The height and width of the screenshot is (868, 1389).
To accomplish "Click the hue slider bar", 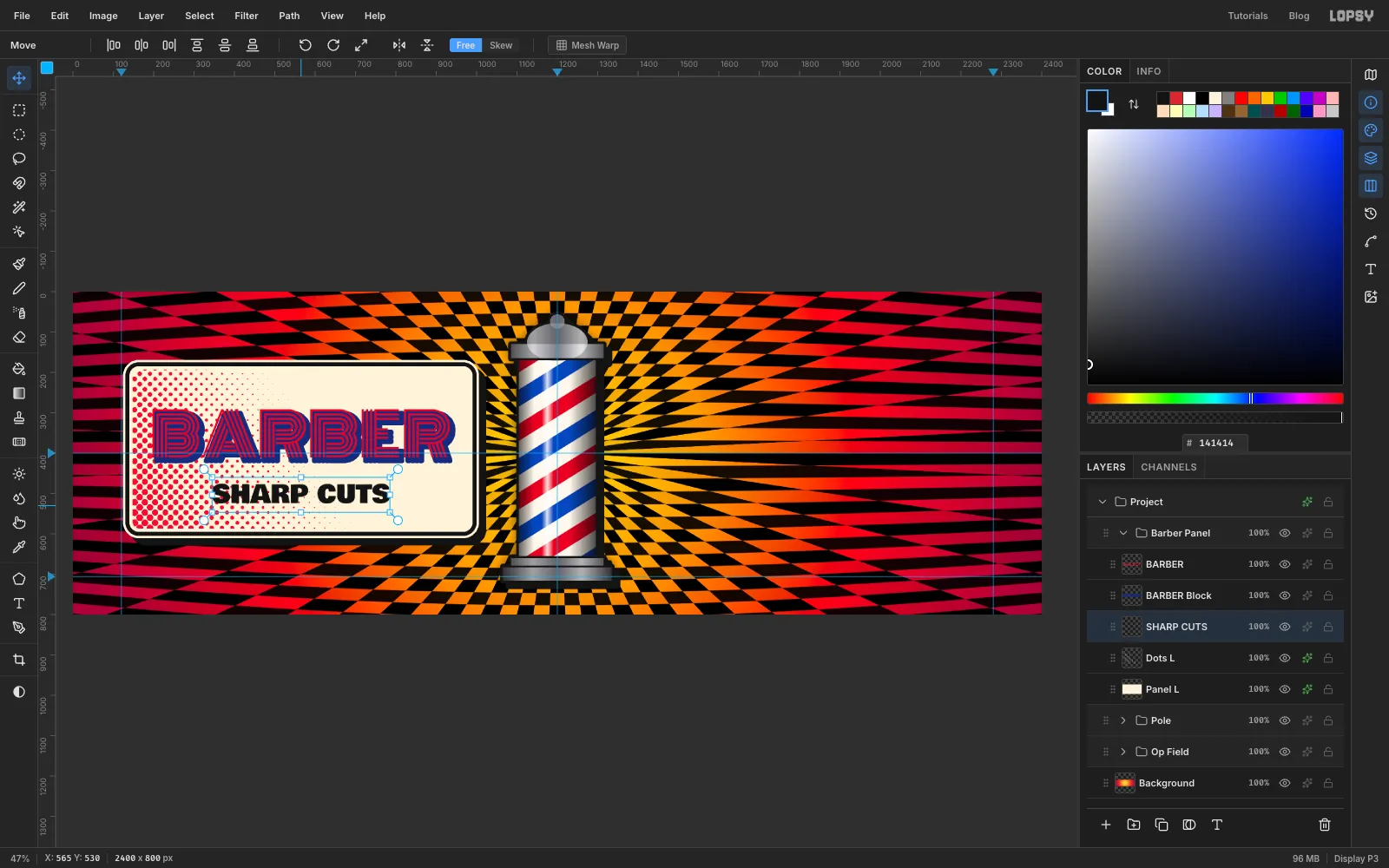I will click(x=1215, y=398).
